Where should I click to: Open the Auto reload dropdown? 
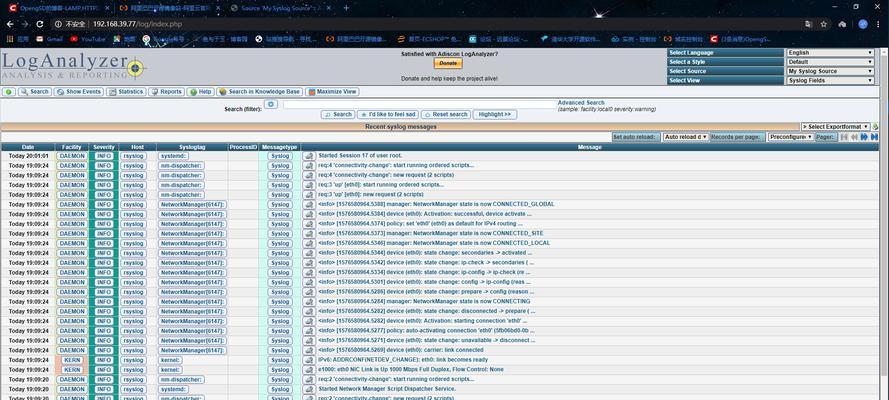(x=685, y=137)
